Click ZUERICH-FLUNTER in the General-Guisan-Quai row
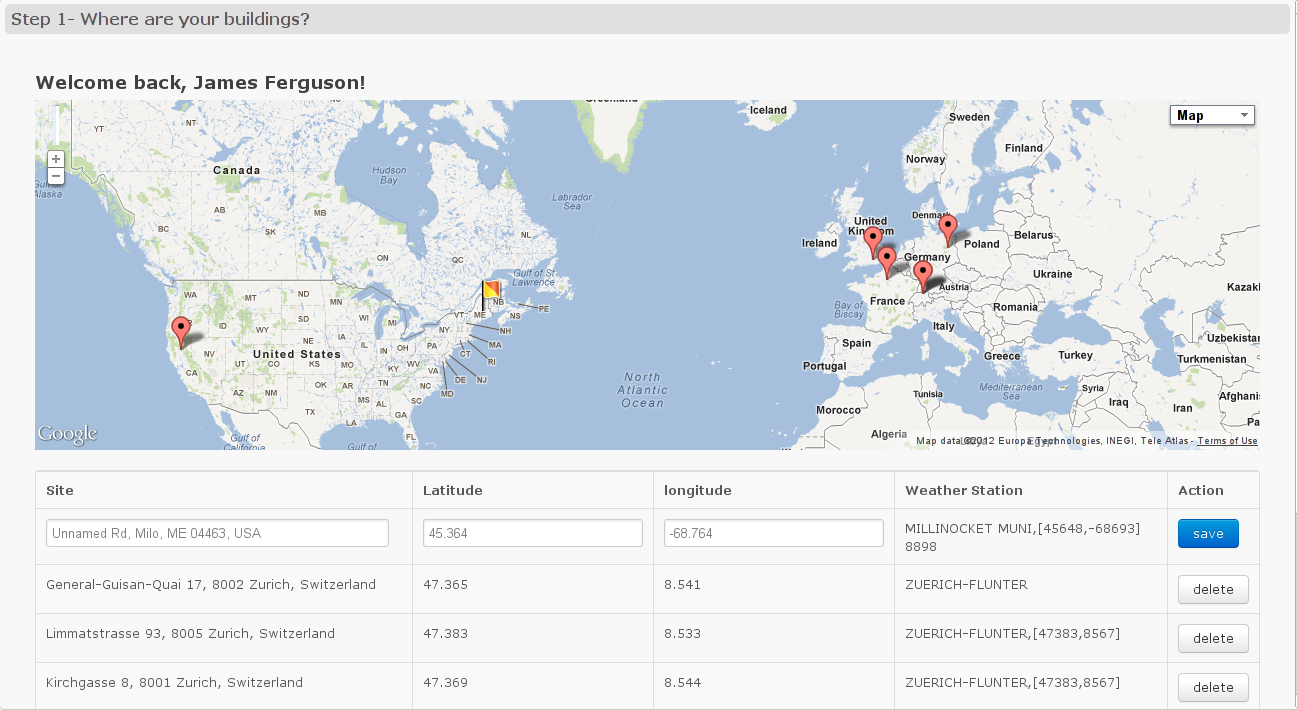This screenshot has height=710, width=1297. 966,584
